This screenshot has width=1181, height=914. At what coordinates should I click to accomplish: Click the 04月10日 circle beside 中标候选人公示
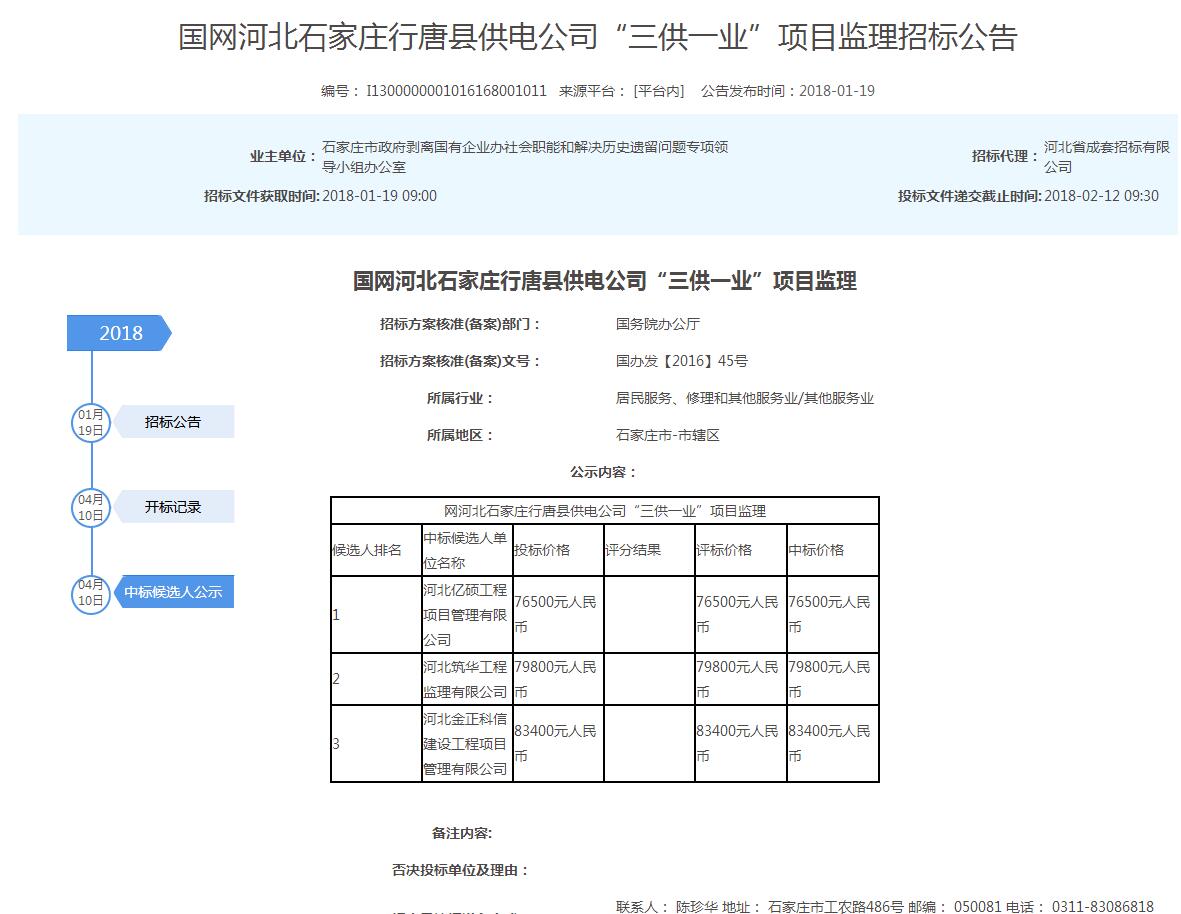pyautogui.click(x=91, y=593)
